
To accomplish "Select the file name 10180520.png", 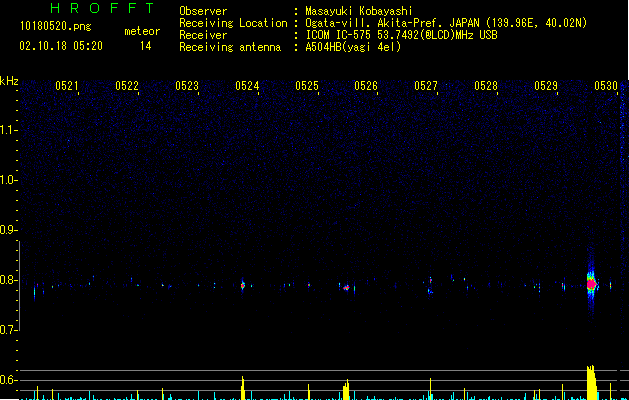I will (x=56, y=27).
